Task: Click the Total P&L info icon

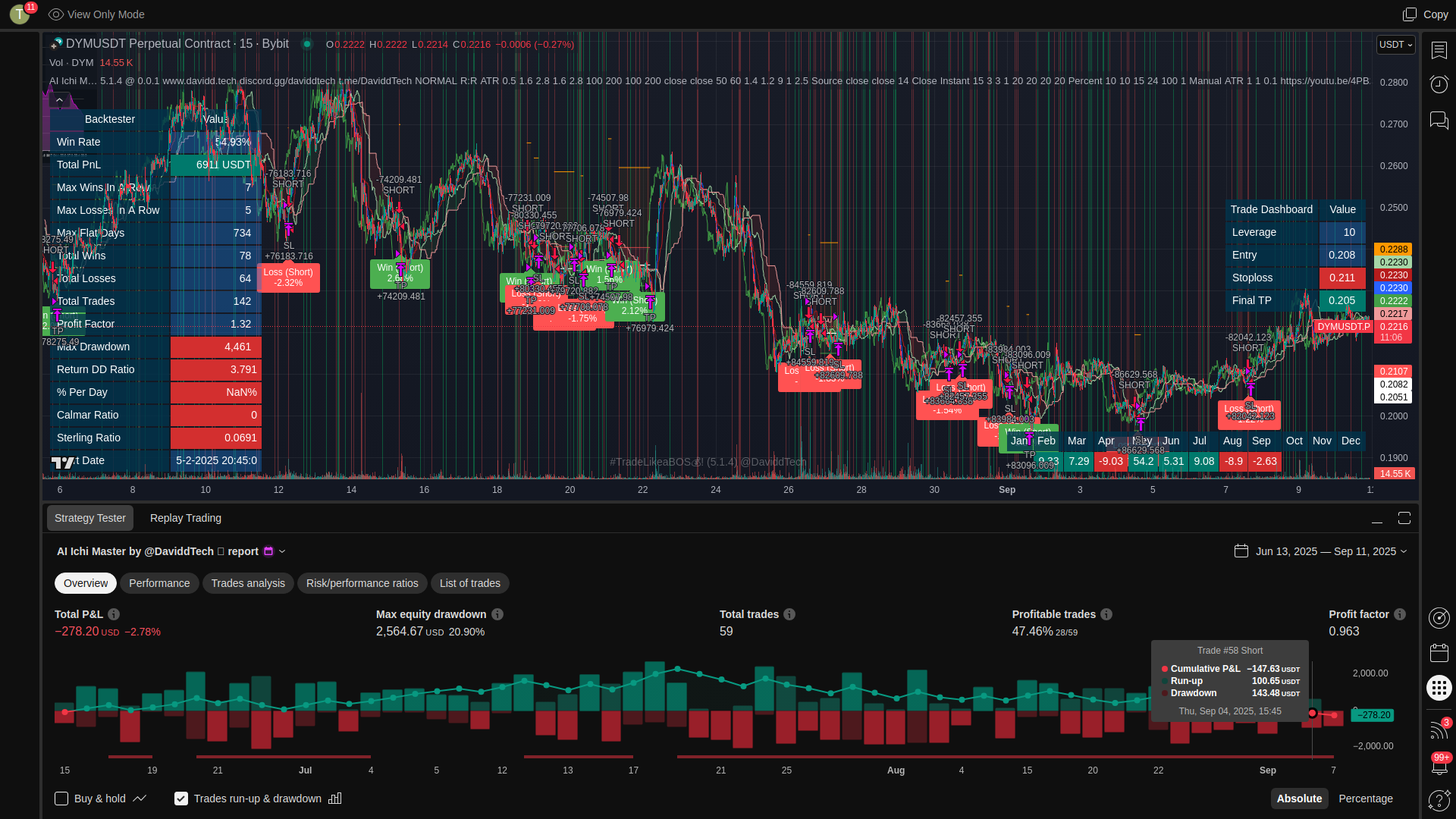Action: [114, 614]
